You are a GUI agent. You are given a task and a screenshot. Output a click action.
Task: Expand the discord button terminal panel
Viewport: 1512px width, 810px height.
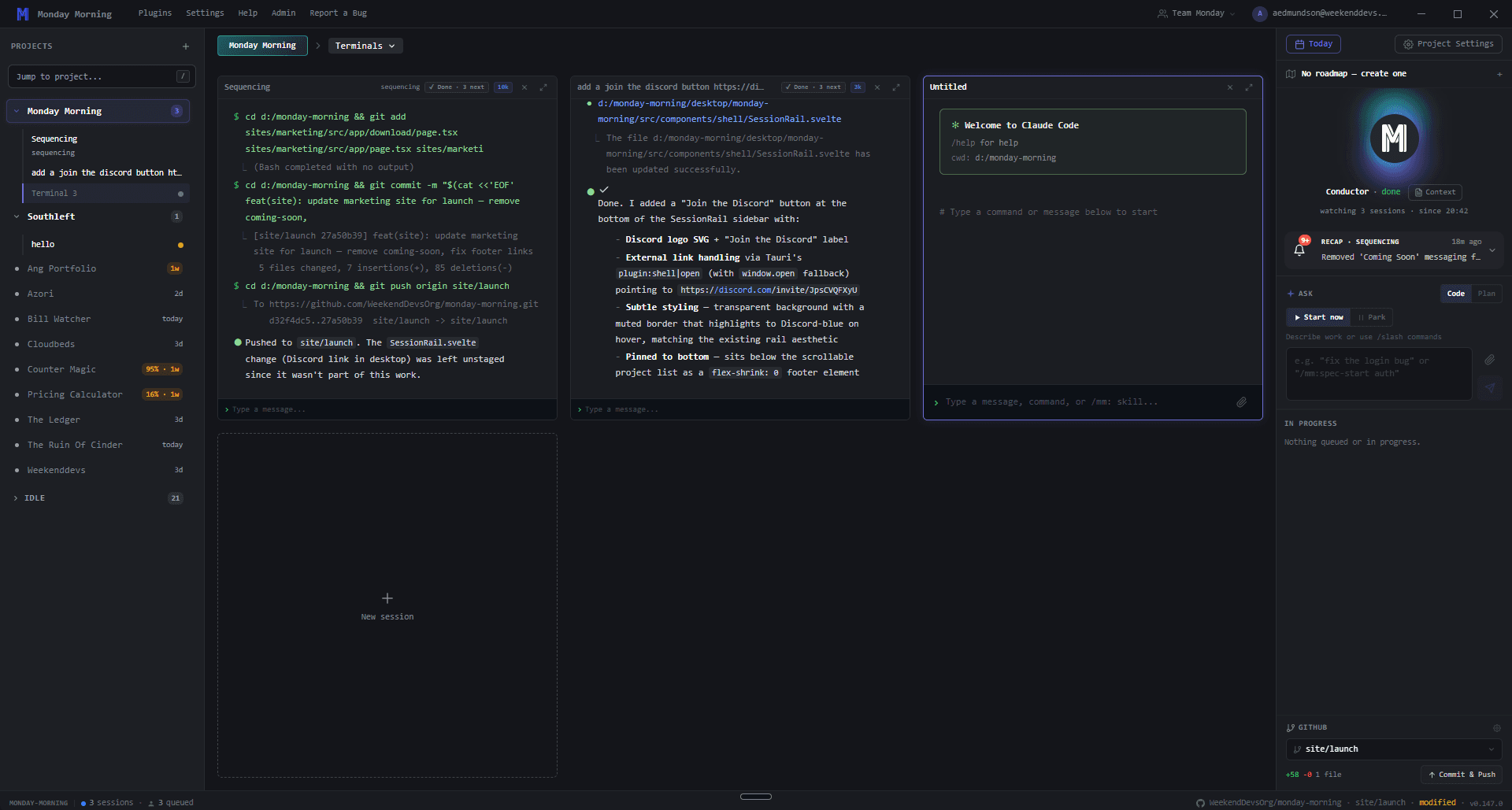[x=896, y=87]
